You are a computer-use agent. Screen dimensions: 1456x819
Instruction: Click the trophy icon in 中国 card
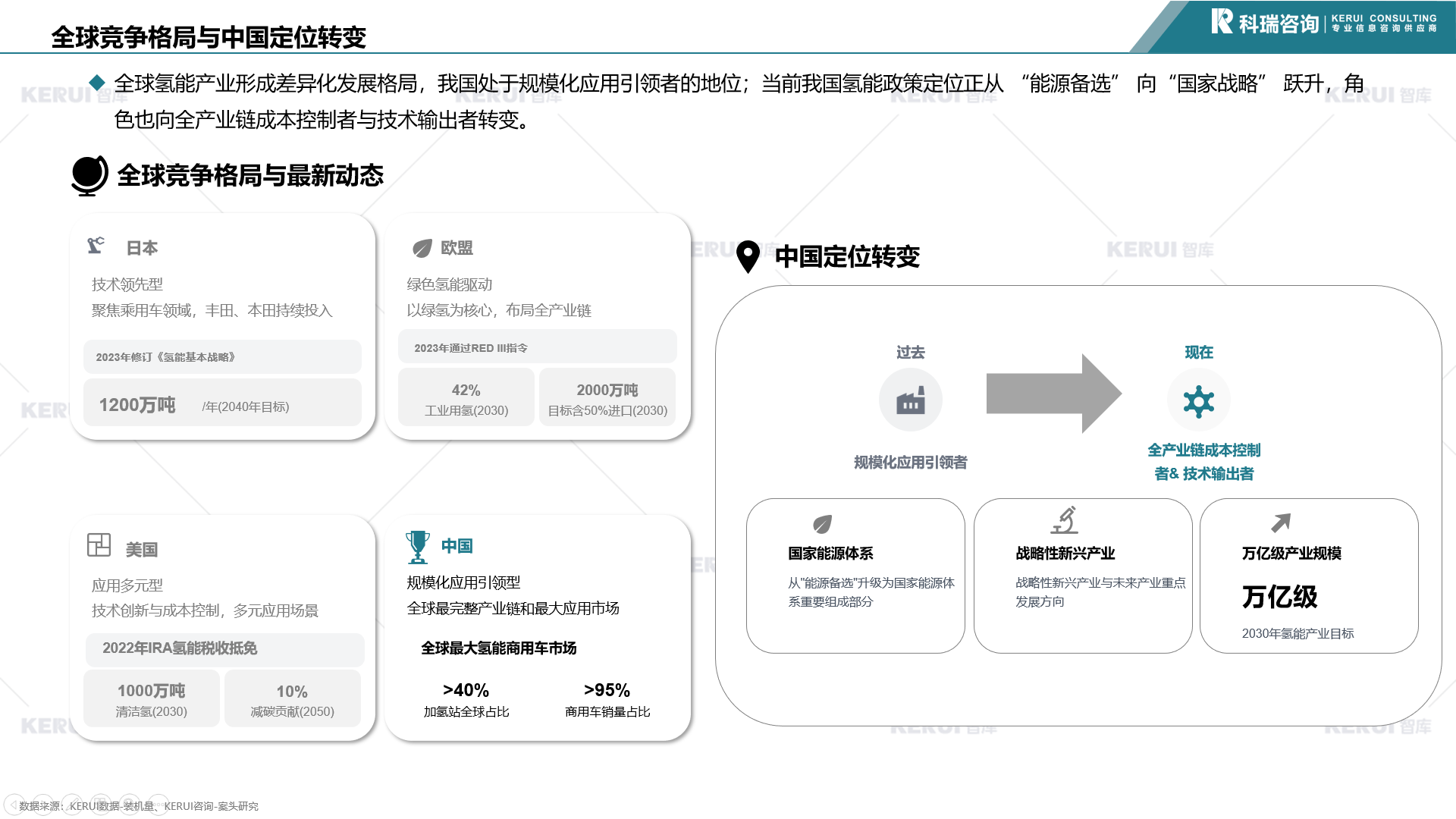pyautogui.click(x=417, y=547)
